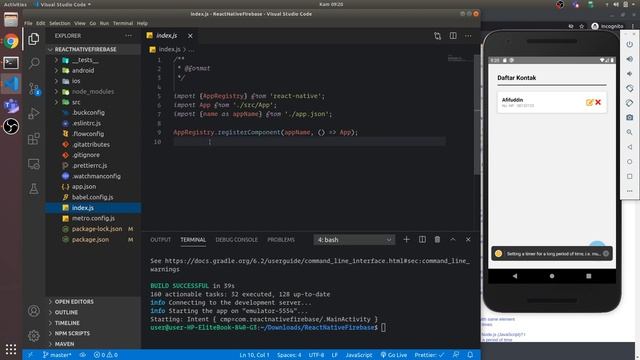Click emulator zoom magnifier icon
640x360 pixels.
coord(629,132)
